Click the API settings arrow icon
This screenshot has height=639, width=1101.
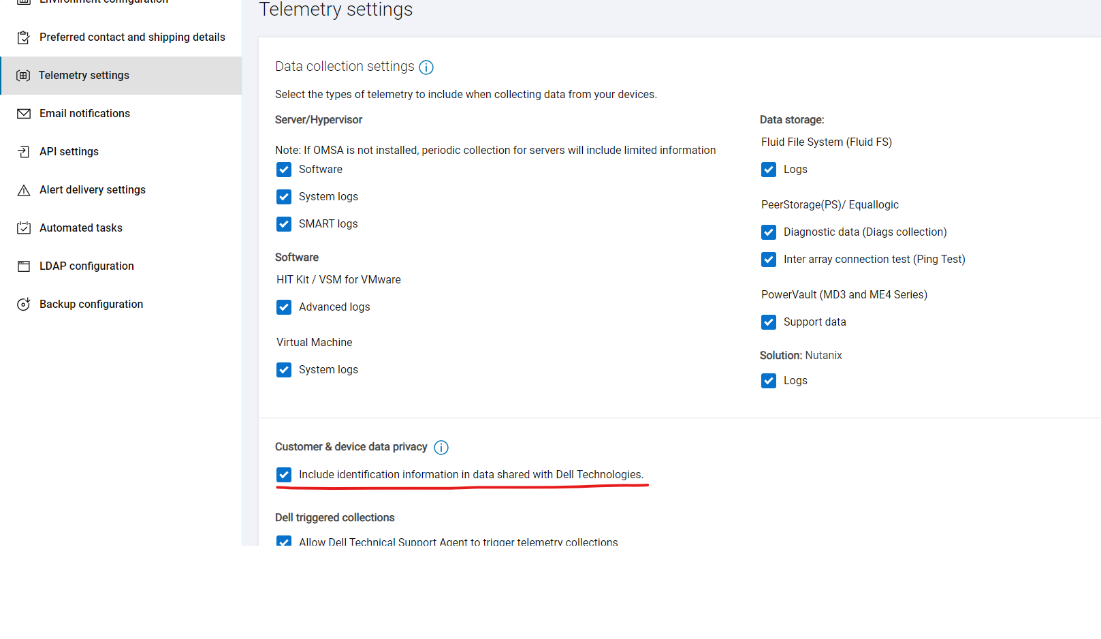[x=24, y=152]
